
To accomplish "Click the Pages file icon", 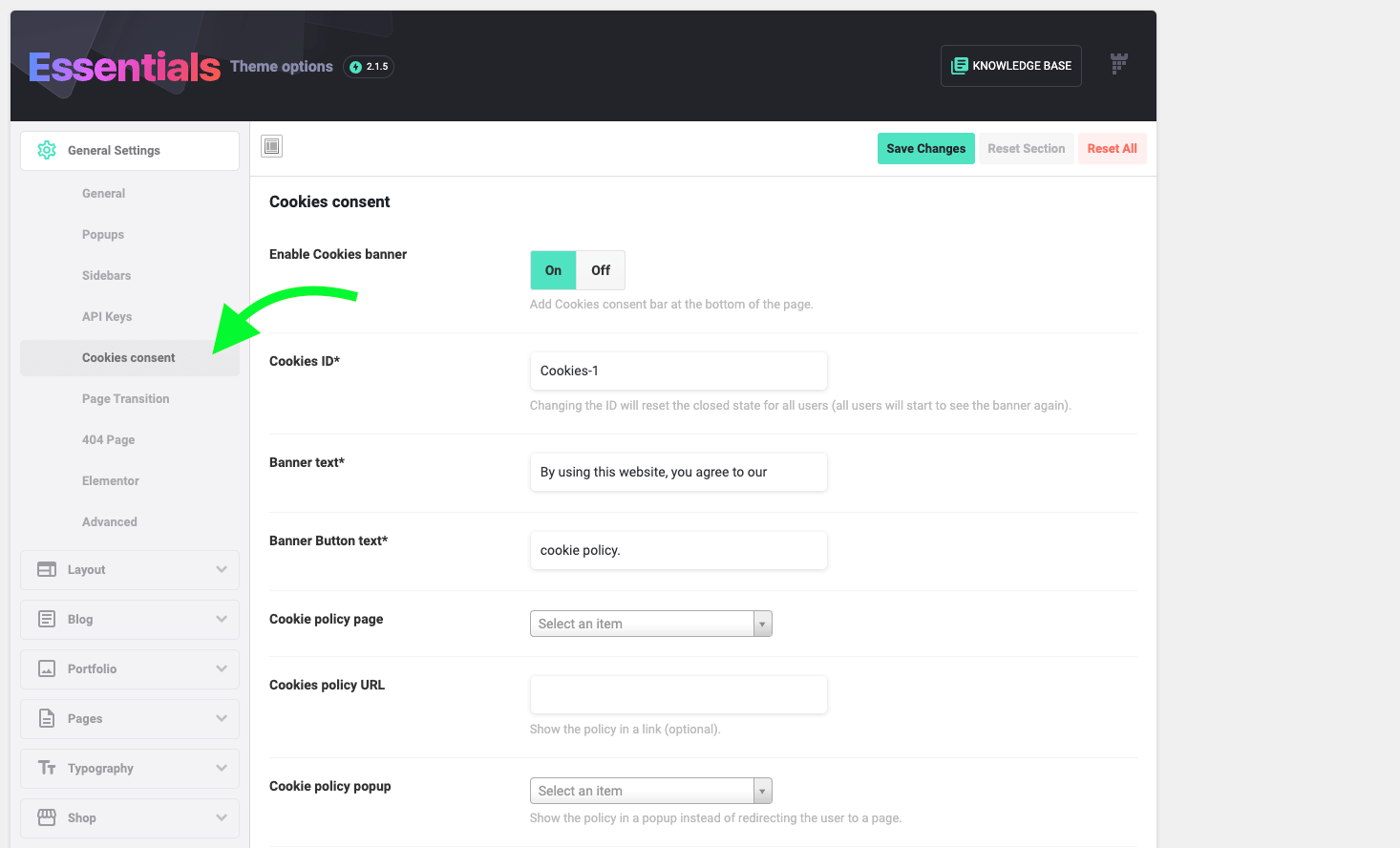I will 47,718.
